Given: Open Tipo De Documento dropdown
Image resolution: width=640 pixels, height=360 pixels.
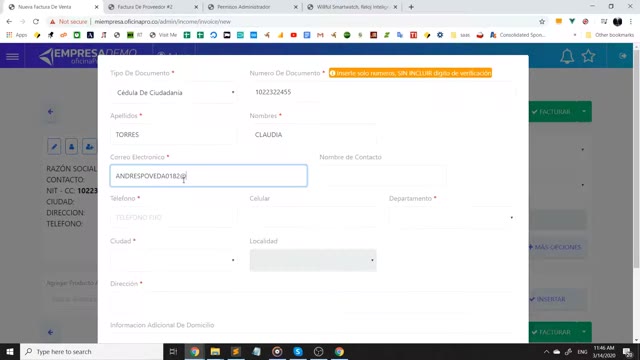Looking at the screenshot, I should (173, 93).
